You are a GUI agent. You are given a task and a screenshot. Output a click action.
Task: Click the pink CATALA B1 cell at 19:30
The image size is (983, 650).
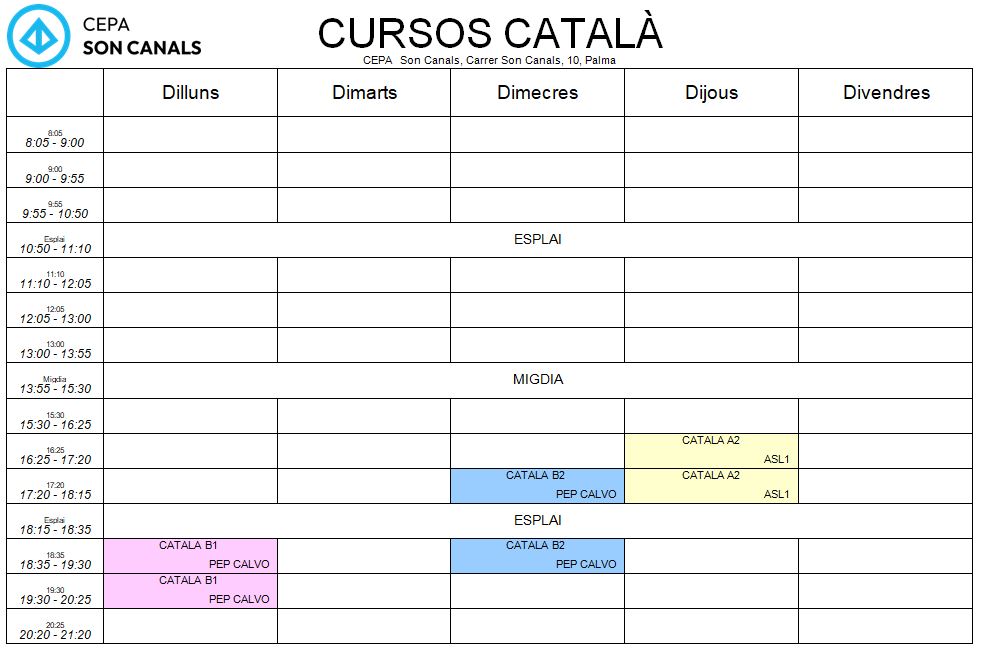coord(191,590)
